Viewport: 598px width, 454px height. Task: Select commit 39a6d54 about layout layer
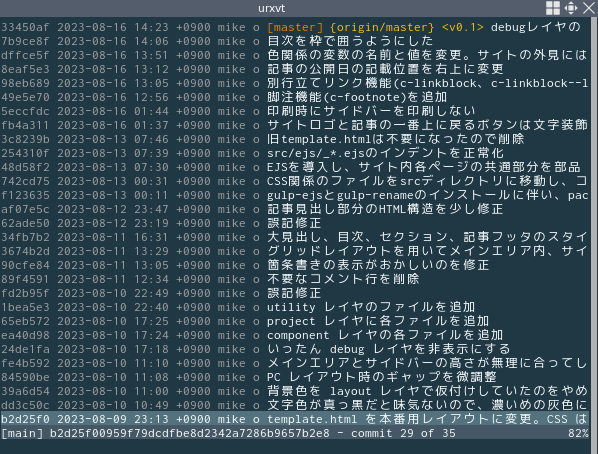(295, 391)
